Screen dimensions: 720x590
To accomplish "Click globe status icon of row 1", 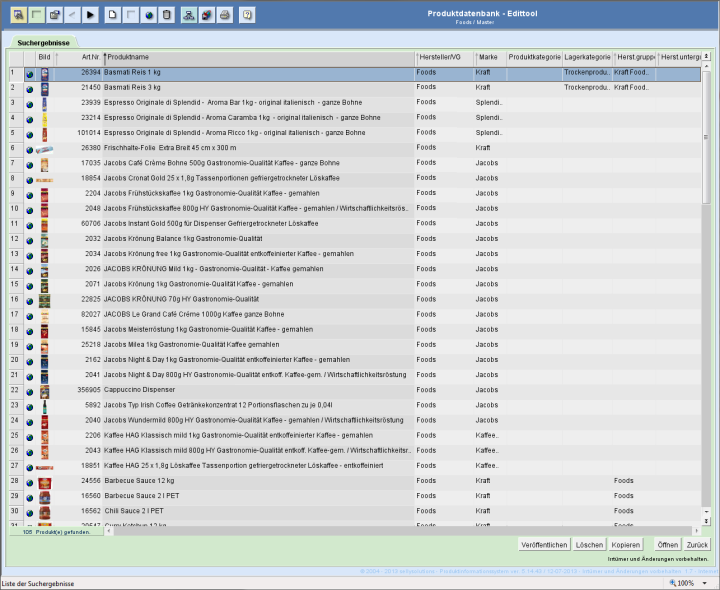I will coord(30,73).
